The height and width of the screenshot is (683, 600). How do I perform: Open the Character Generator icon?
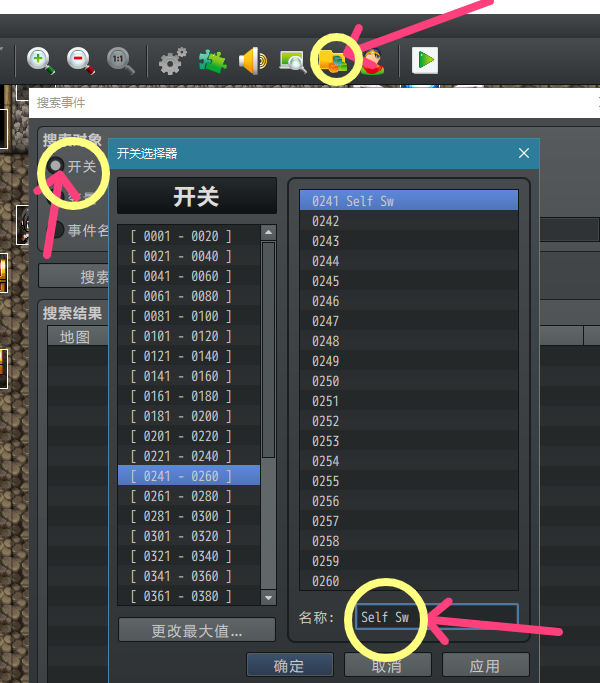tap(373, 61)
